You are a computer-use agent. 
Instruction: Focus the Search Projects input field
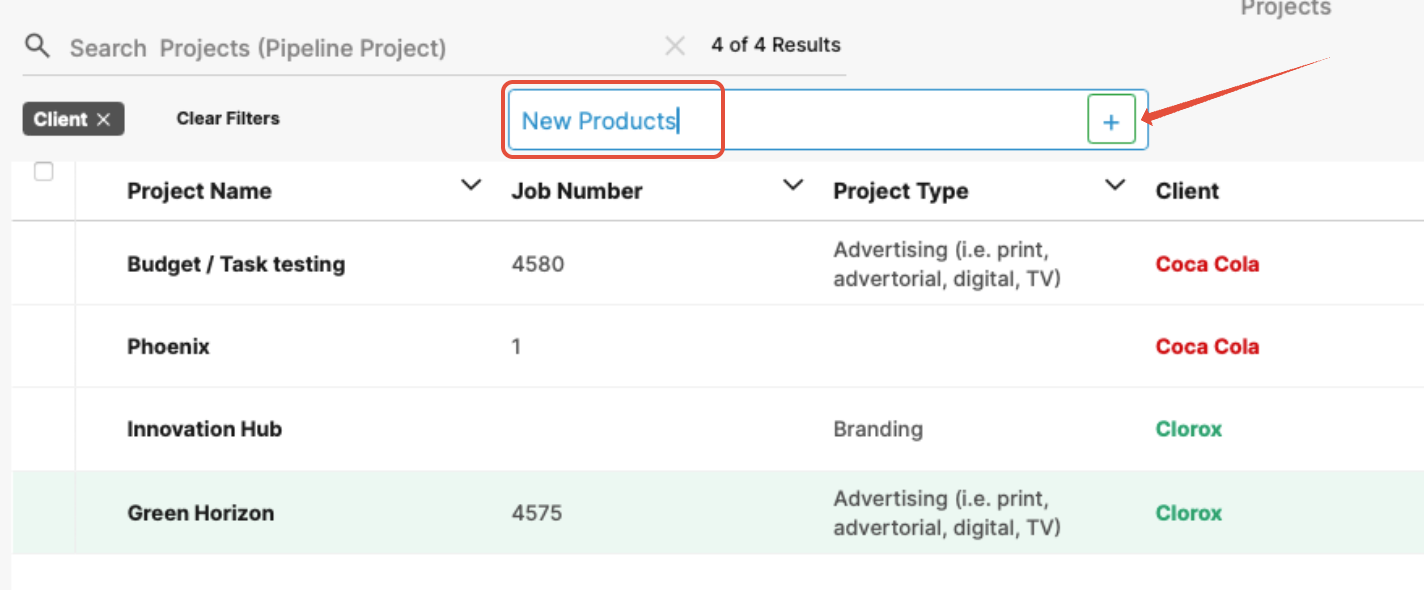click(x=360, y=47)
